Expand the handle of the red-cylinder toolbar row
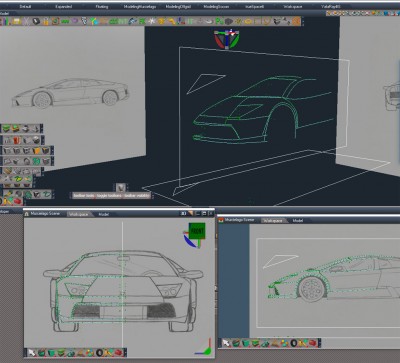This screenshot has height=363, width=400. pyautogui.click(x=43, y=140)
